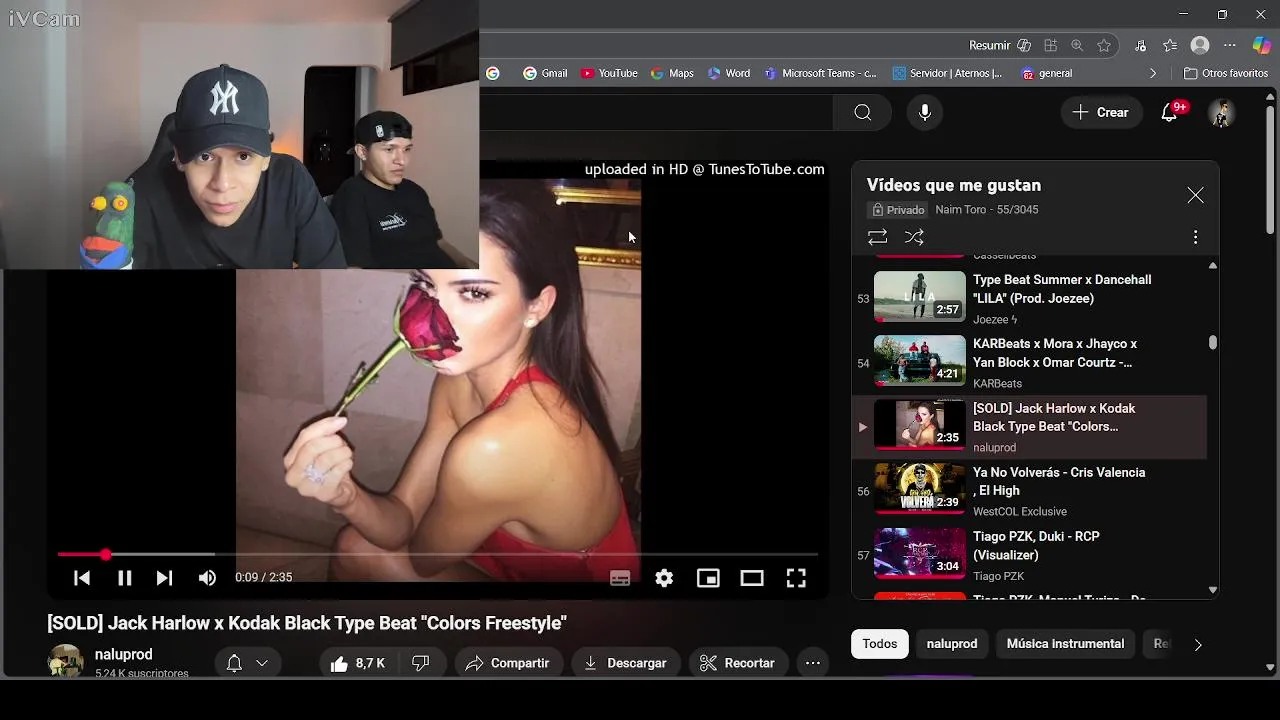Select the Todos filter chip
This screenshot has height=720, width=1280.
(880, 644)
